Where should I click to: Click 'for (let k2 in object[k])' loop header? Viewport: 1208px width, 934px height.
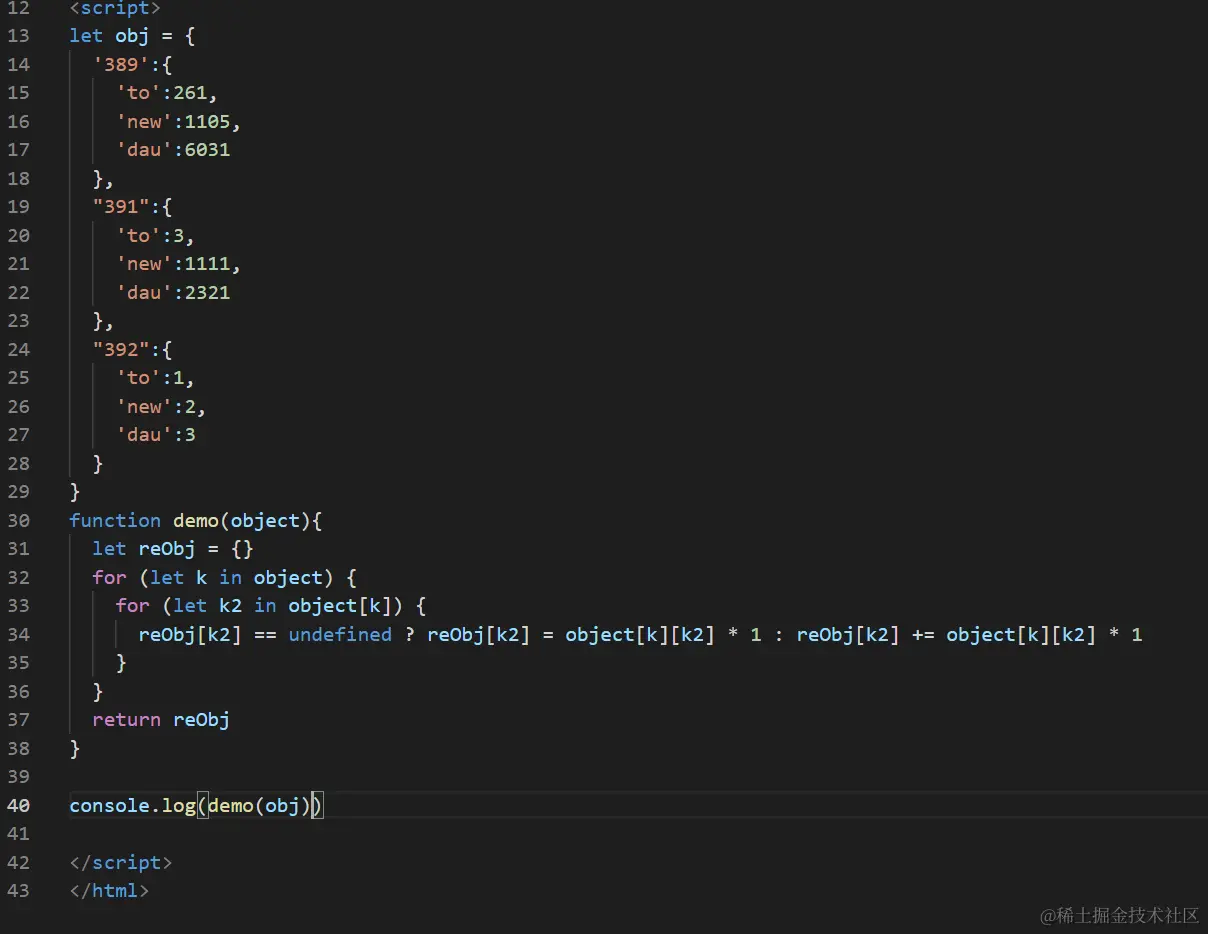tap(271, 605)
